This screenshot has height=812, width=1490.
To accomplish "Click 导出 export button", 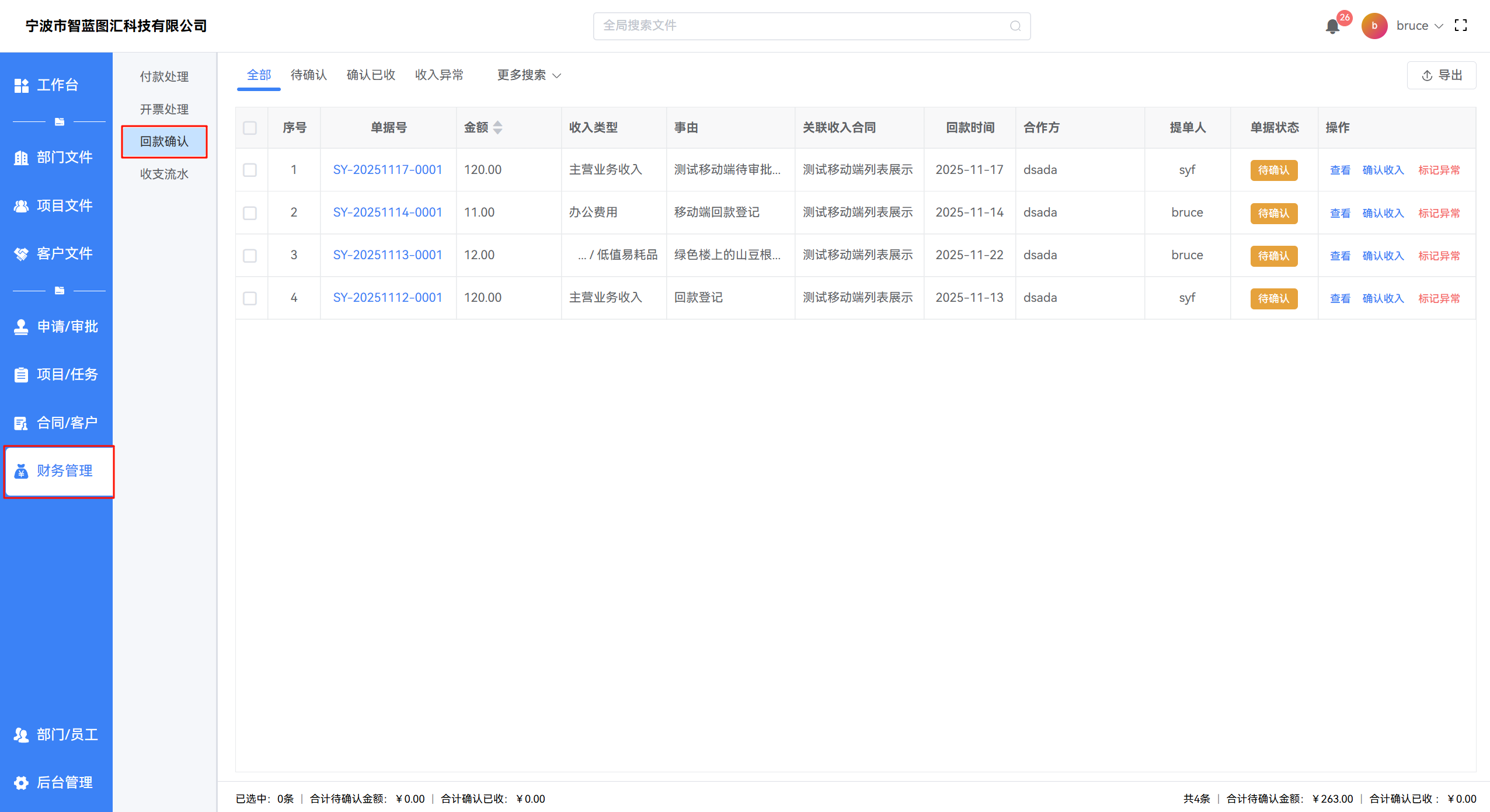I will click(1441, 75).
